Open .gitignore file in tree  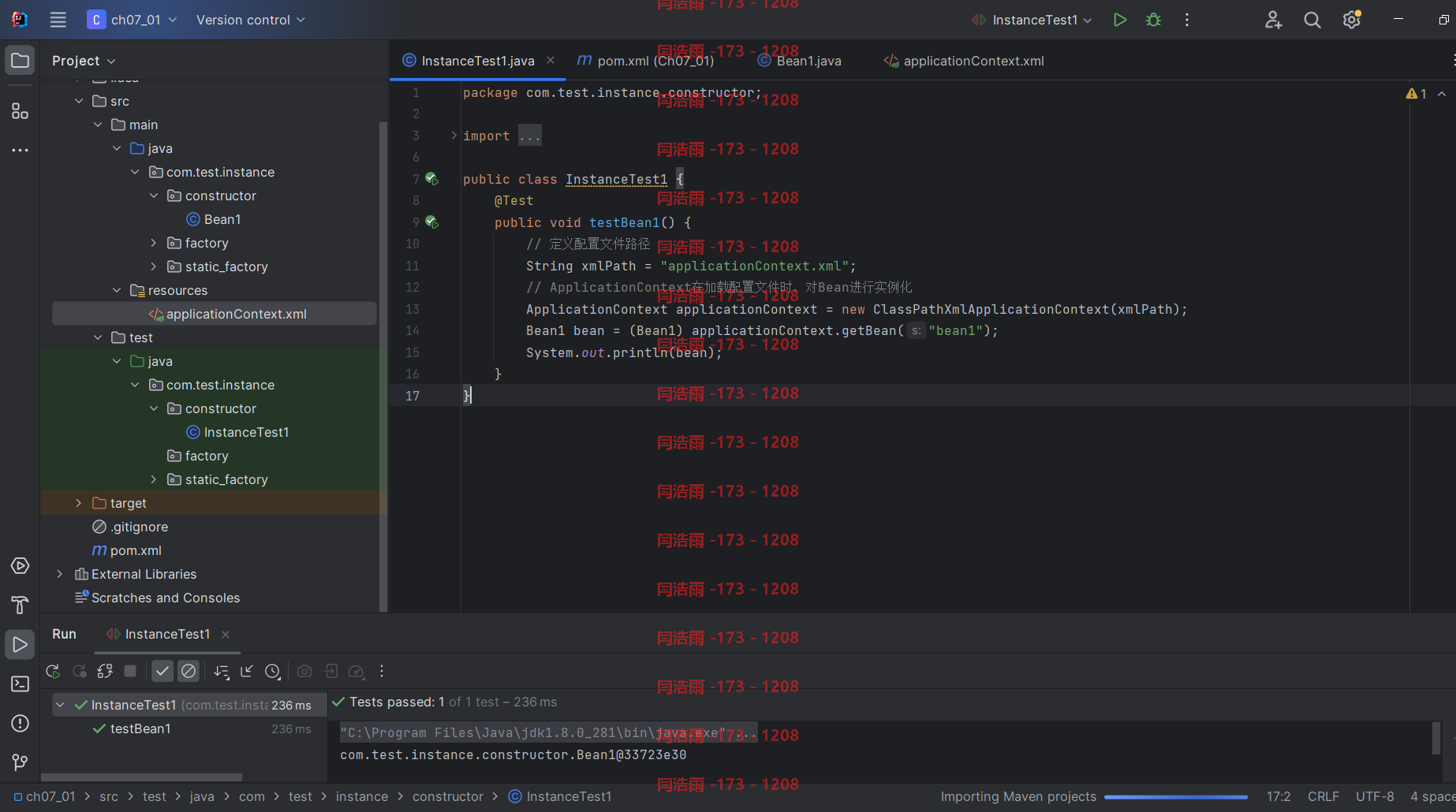(x=130, y=527)
